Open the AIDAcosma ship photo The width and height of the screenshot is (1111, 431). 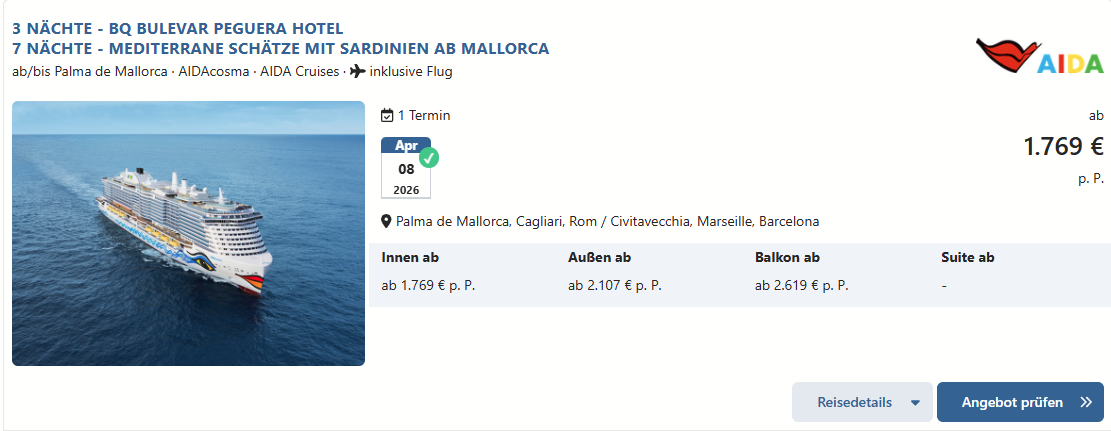tap(188, 233)
